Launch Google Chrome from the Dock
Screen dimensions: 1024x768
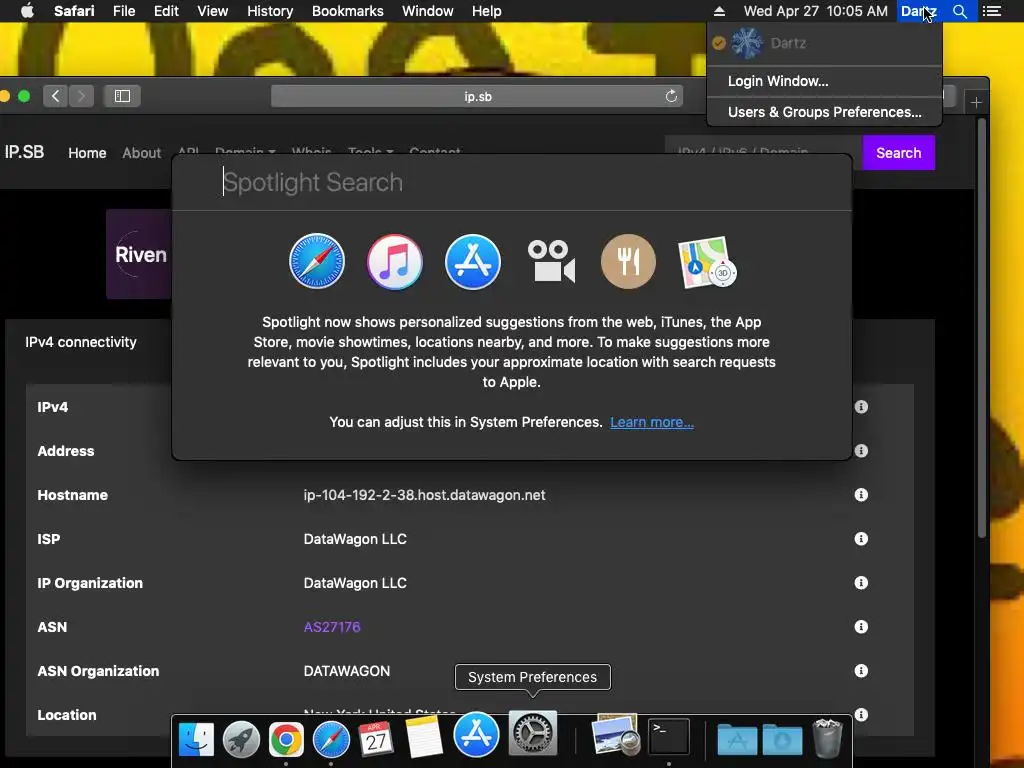(286, 739)
